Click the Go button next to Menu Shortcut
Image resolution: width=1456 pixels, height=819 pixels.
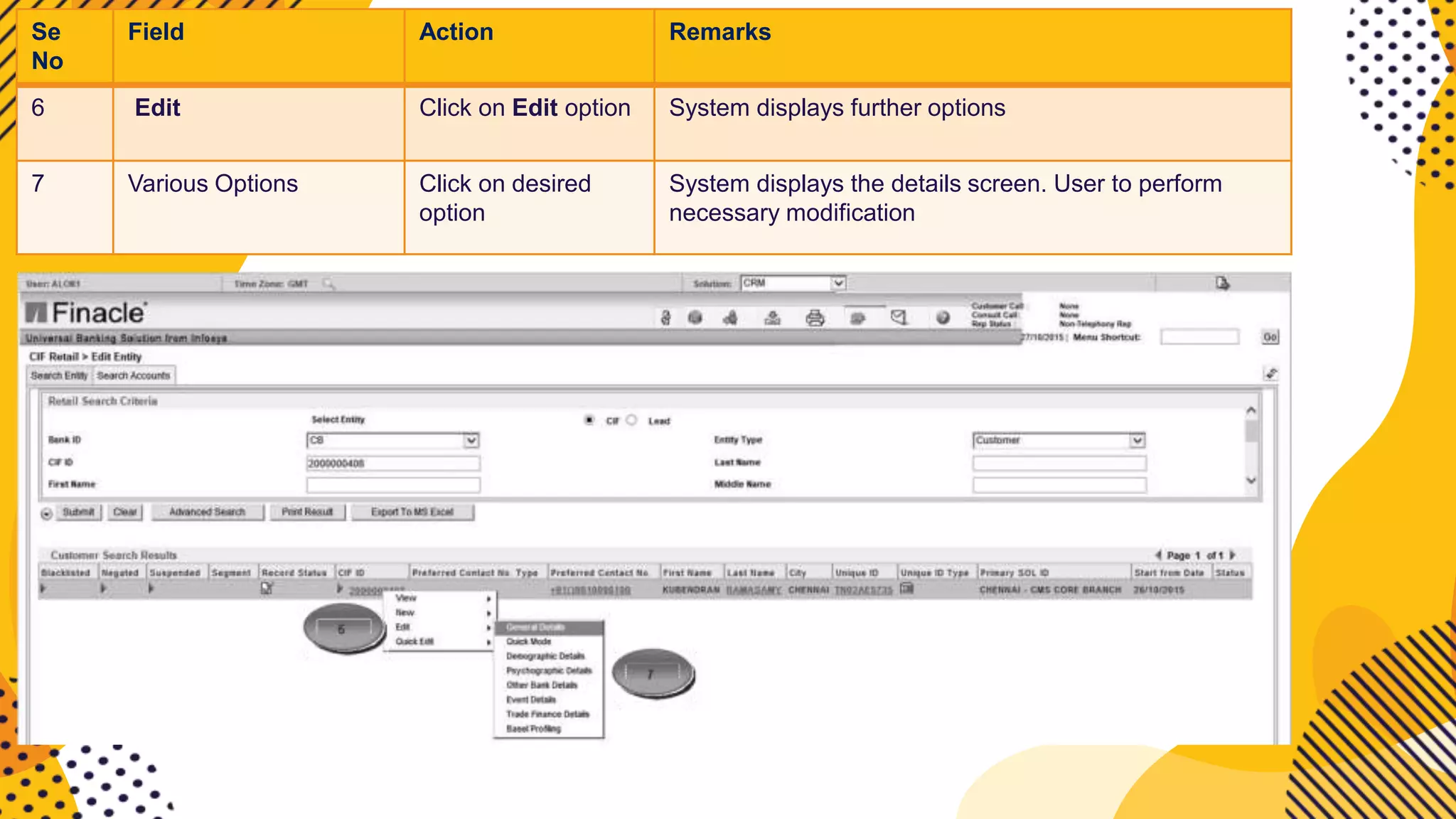(1270, 337)
